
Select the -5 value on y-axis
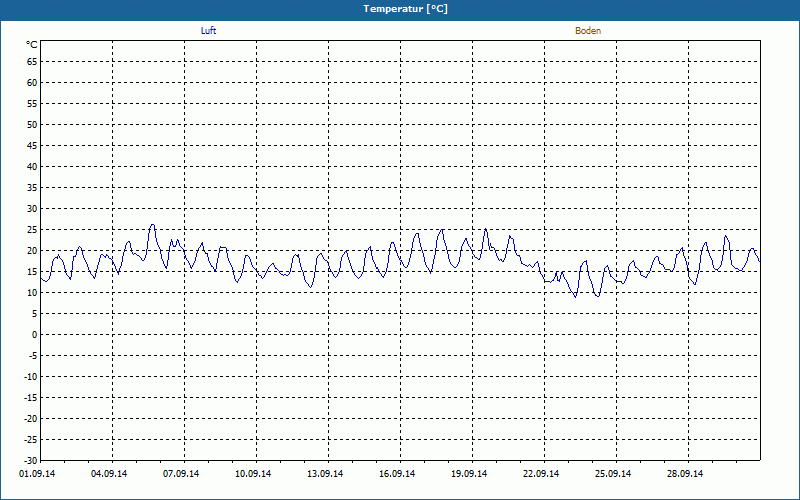point(33,356)
